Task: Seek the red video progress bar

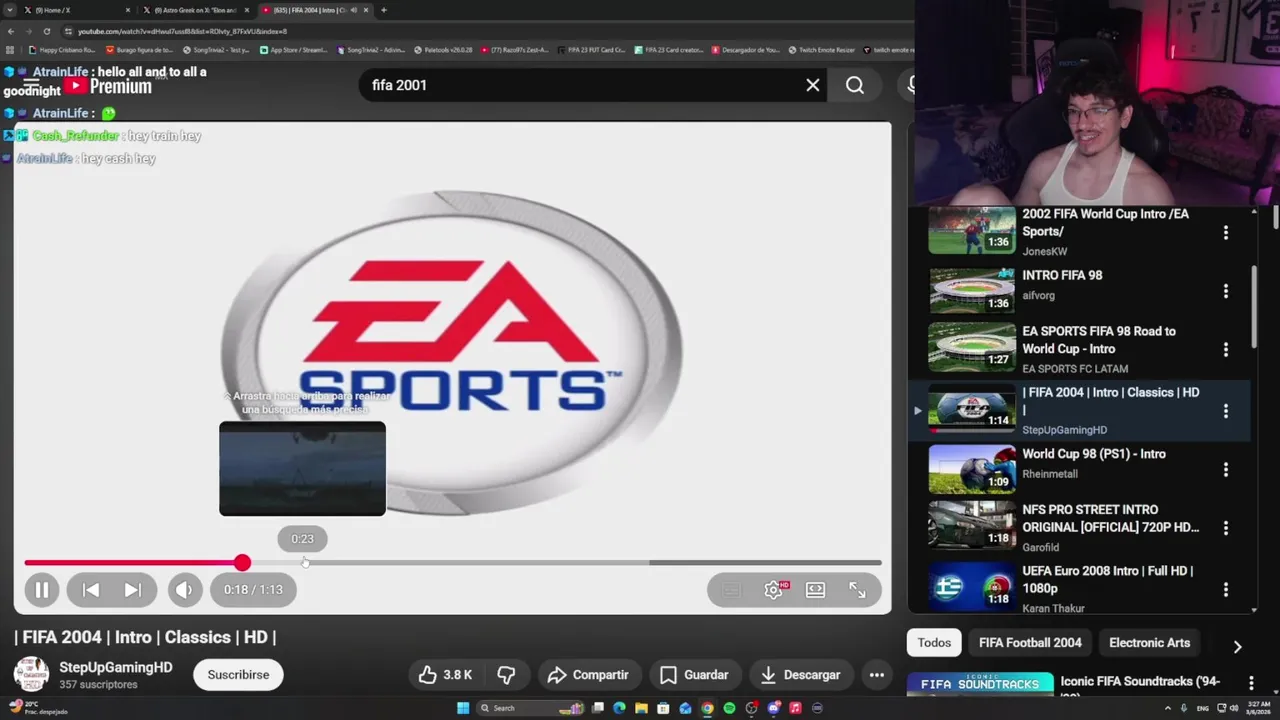Action: [x=453, y=563]
